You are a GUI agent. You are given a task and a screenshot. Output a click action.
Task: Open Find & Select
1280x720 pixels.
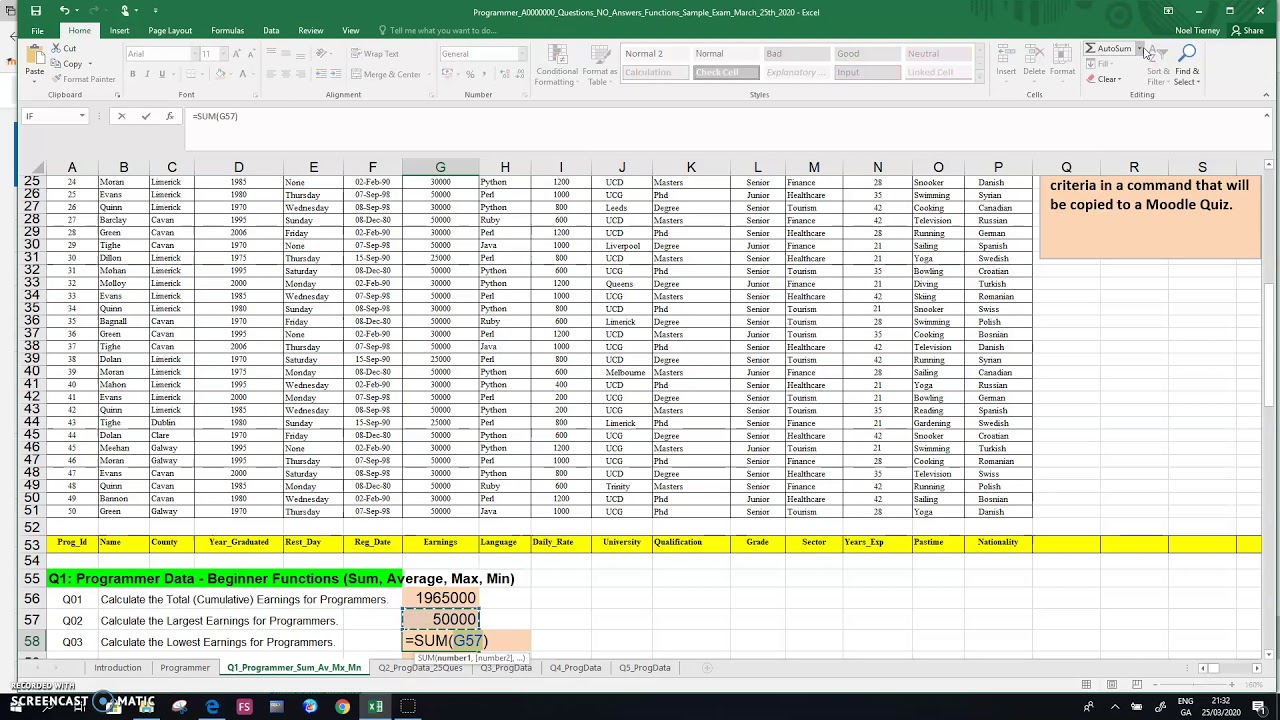pyautogui.click(x=1187, y=64)
